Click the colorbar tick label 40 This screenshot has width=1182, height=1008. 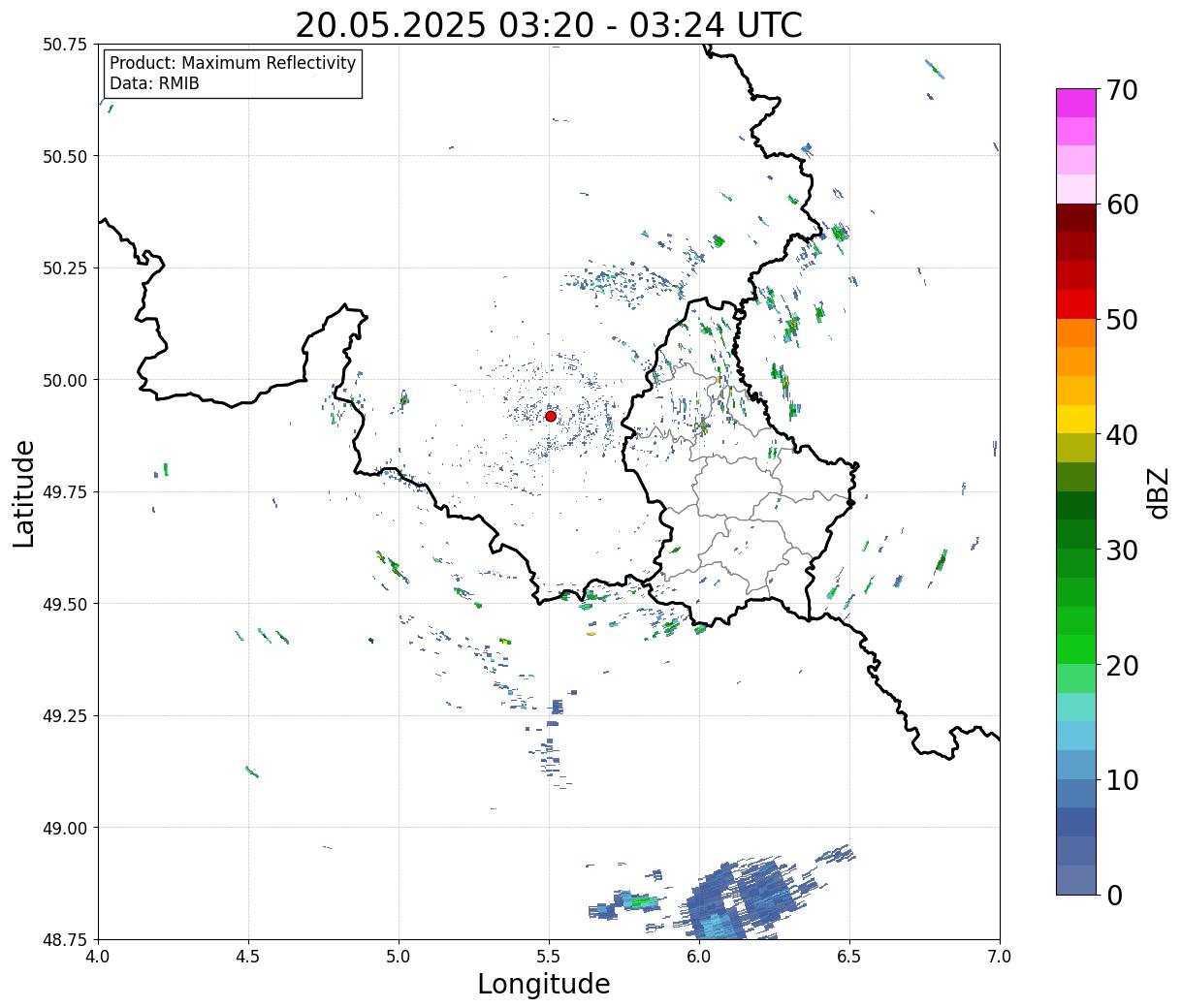(x=1122, y=434)
